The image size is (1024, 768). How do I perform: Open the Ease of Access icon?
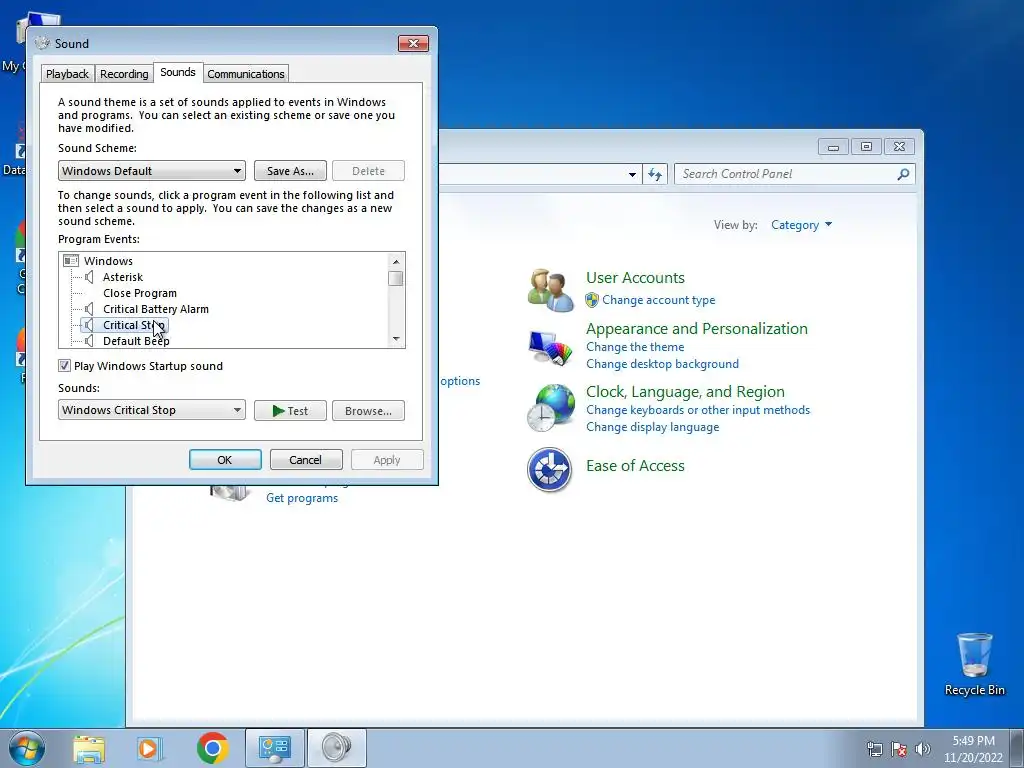[x=550, y=469]
